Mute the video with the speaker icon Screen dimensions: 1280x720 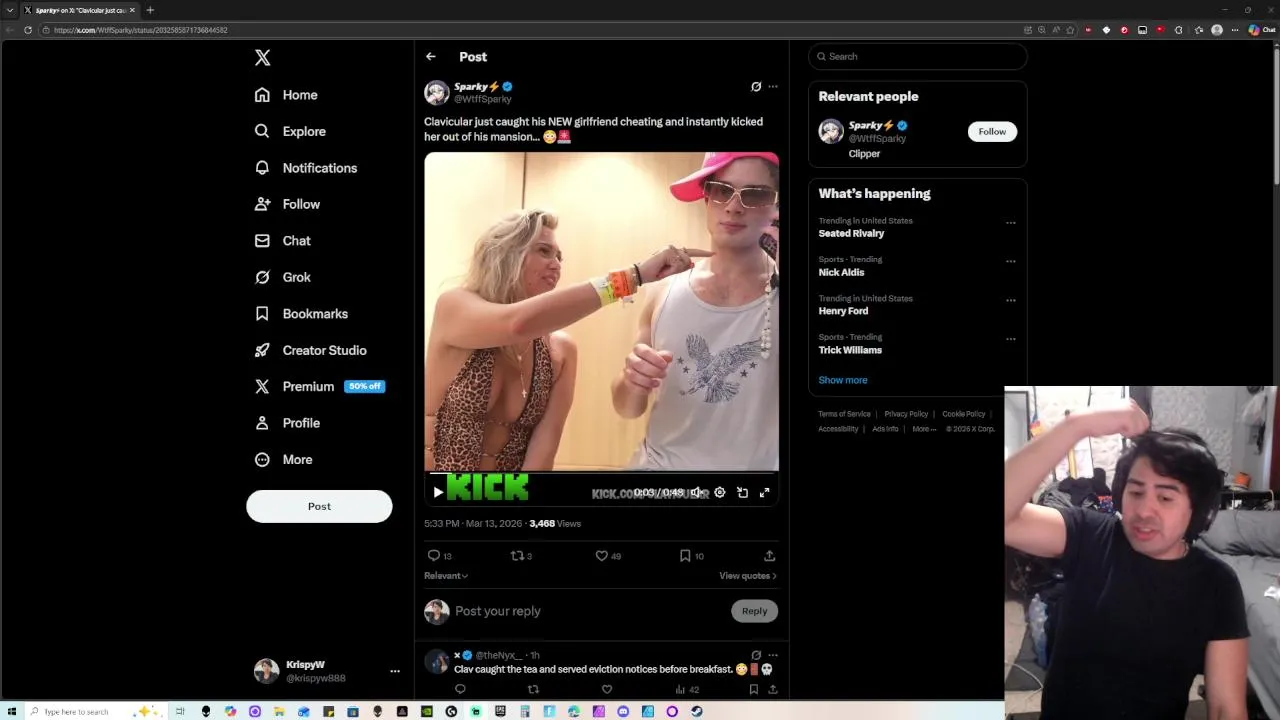697,492
